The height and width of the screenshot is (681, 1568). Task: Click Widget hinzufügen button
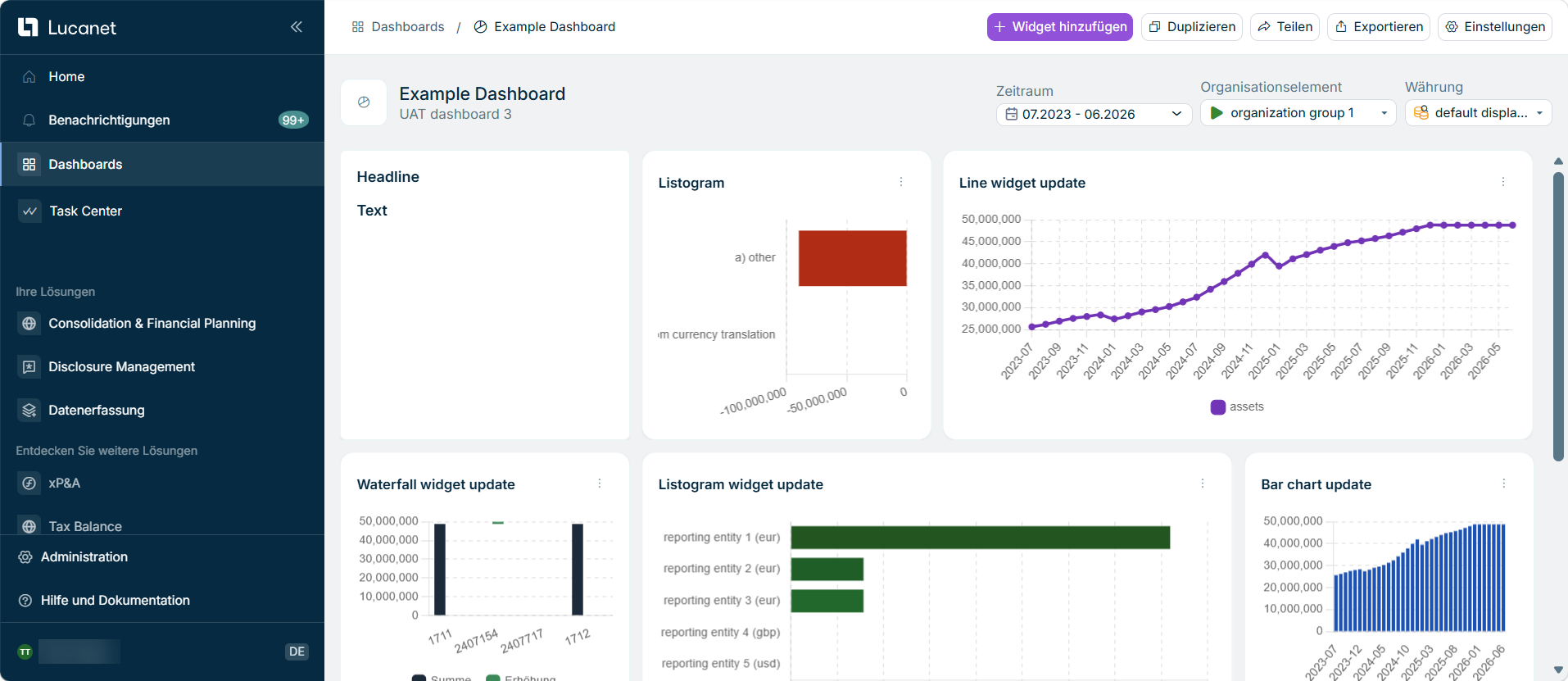click(1060, 27)
